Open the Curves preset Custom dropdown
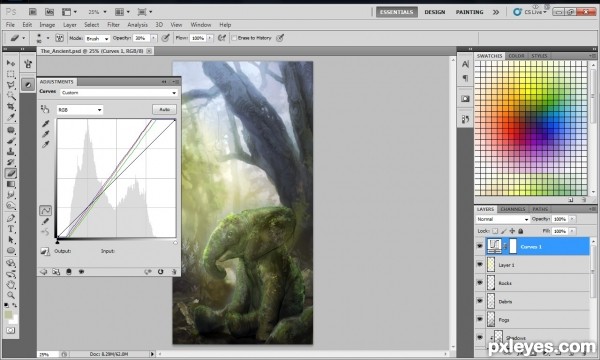The image size is (600, 360). 119,93
